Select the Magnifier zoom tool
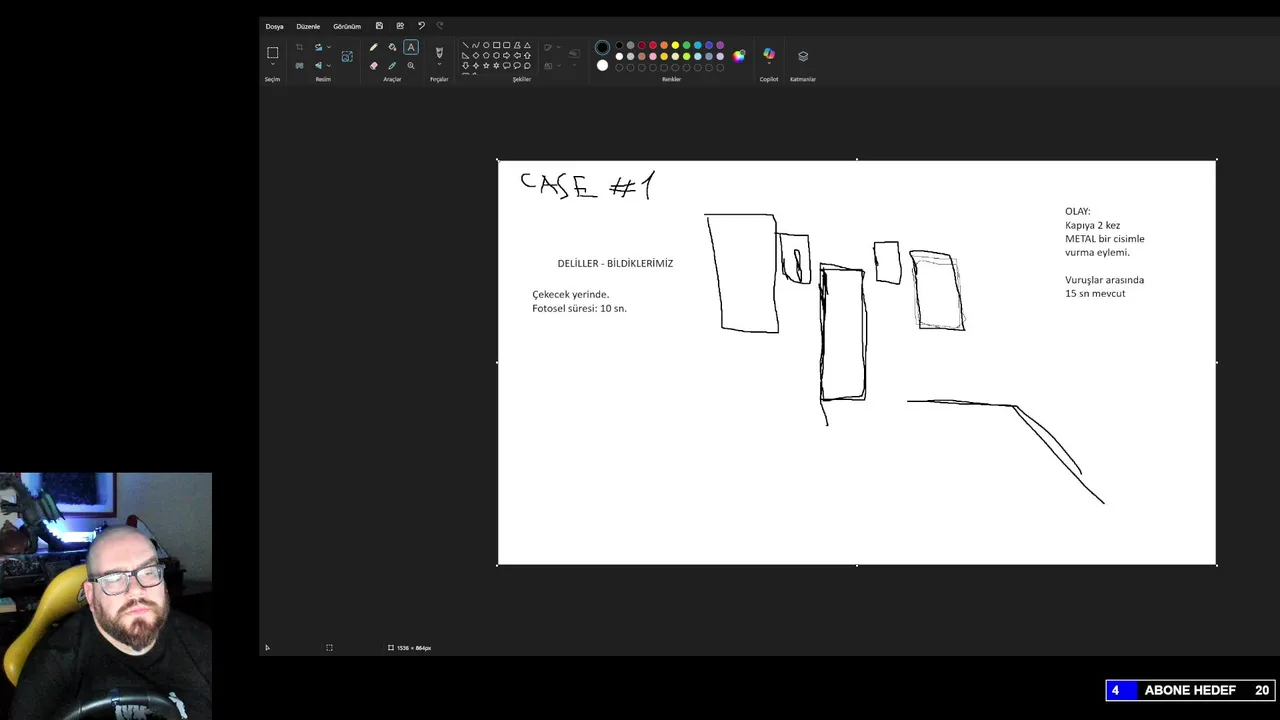The image size is (1280, 720). tap(411, 66)
